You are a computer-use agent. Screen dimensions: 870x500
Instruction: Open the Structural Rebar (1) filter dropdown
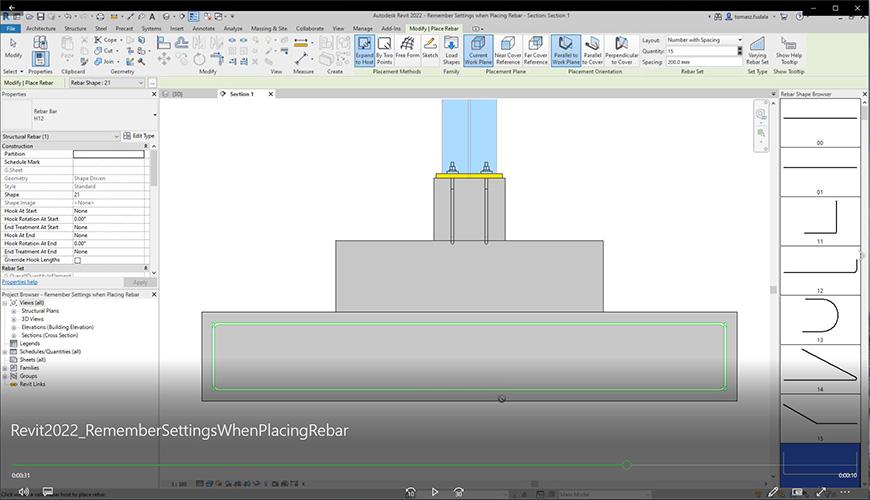pyautogui.click(x=60, y=136)
